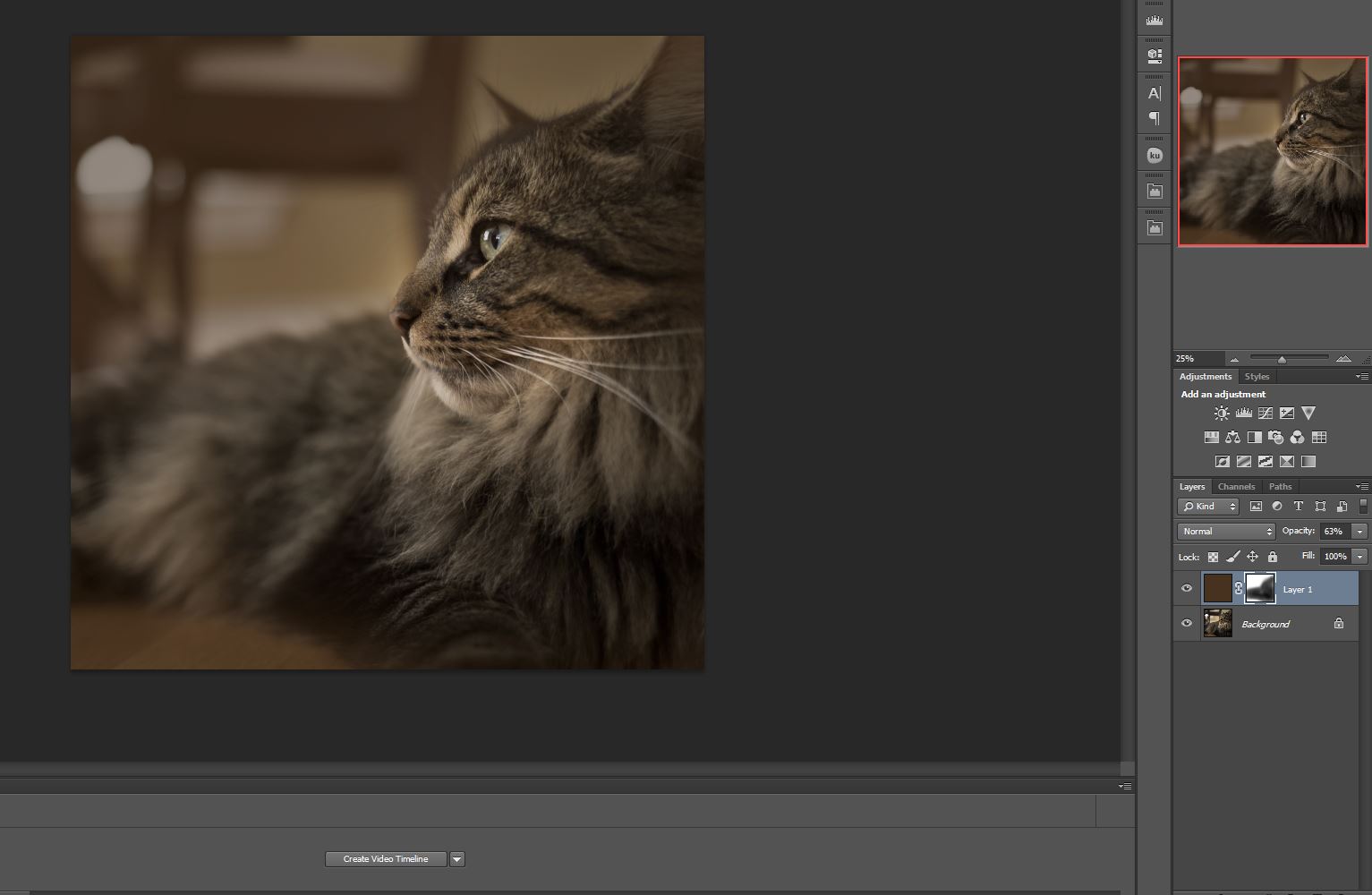This screenshot has width=1372, height=895.
Task: Click the Navigator zoom slider handle
Action: [x=1282, y=360]
